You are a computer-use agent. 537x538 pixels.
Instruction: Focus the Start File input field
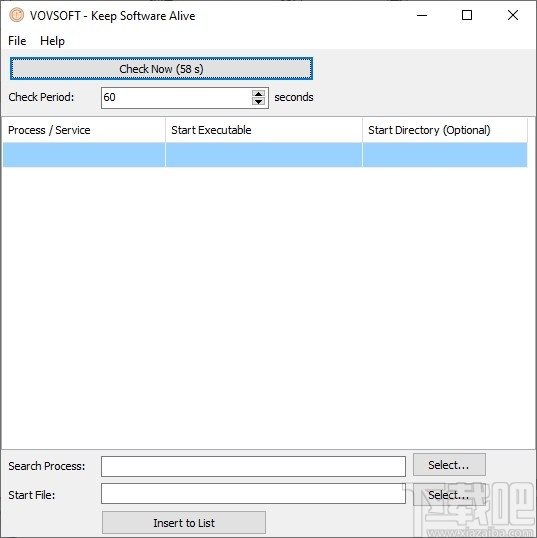tap(253, 494)
